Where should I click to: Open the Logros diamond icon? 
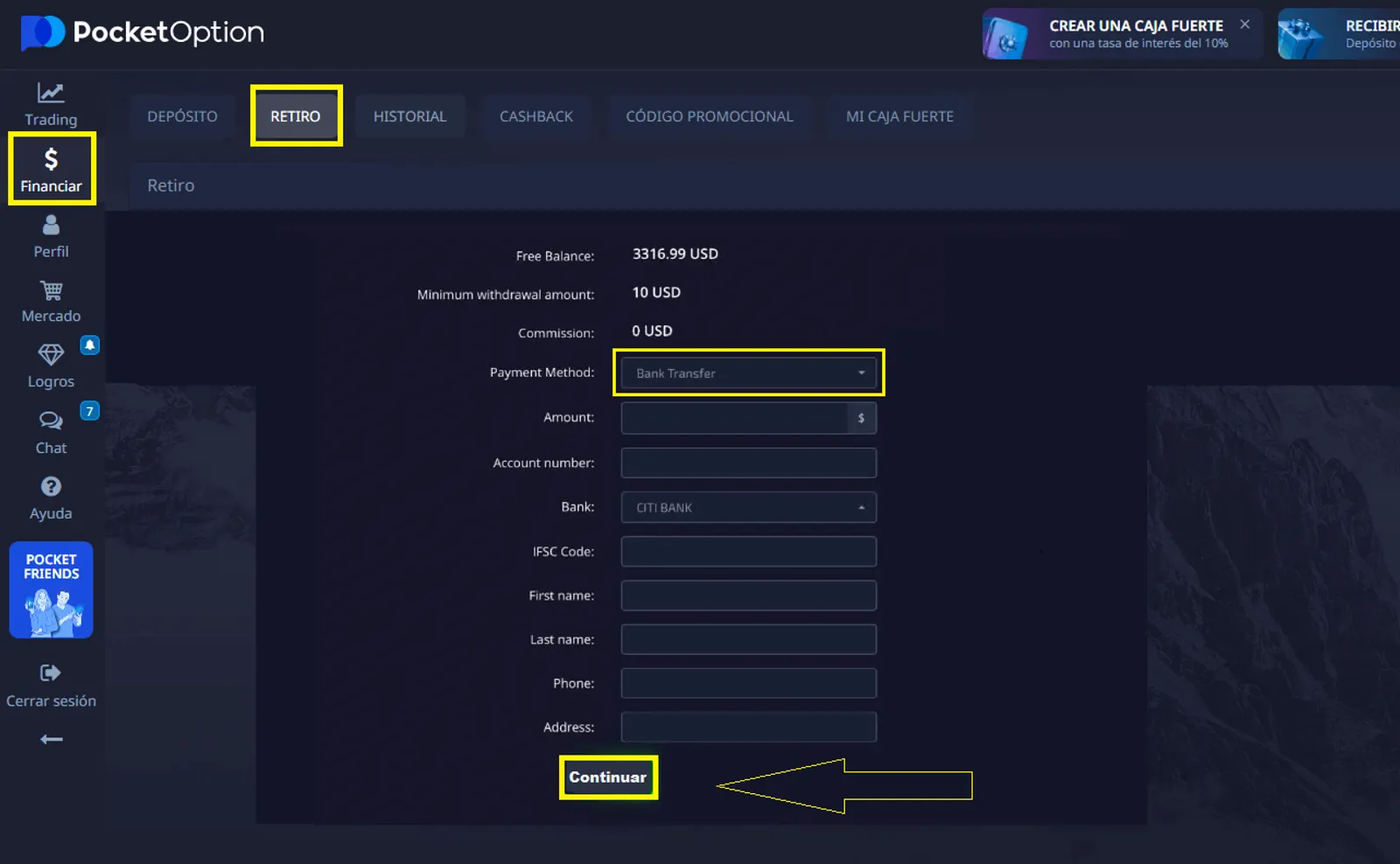pyautogui.click(x=51, y=355)
